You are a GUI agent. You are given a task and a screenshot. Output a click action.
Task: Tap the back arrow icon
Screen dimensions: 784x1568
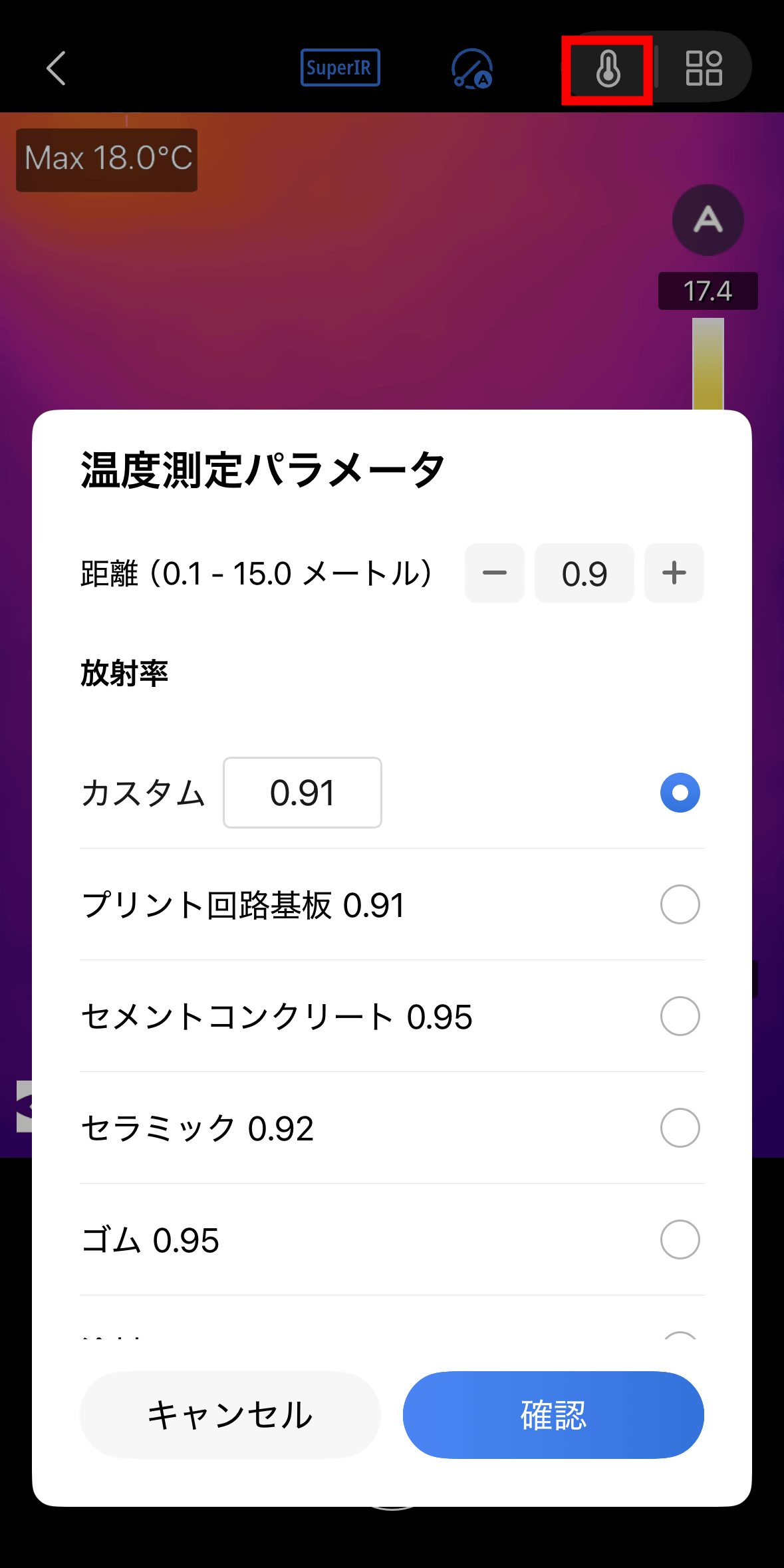coord(56,68)
